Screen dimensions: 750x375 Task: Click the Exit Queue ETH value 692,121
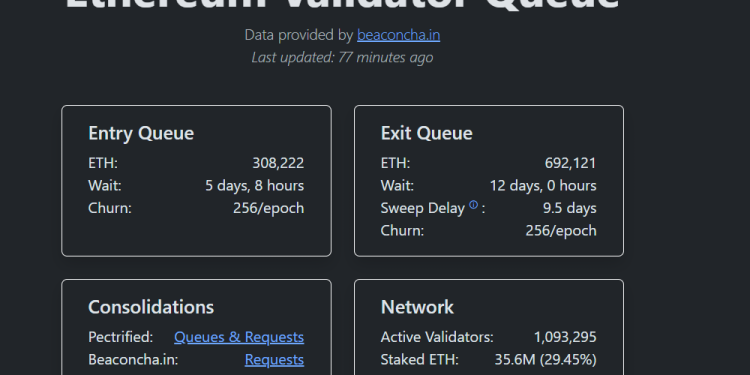tap(571, 163)
